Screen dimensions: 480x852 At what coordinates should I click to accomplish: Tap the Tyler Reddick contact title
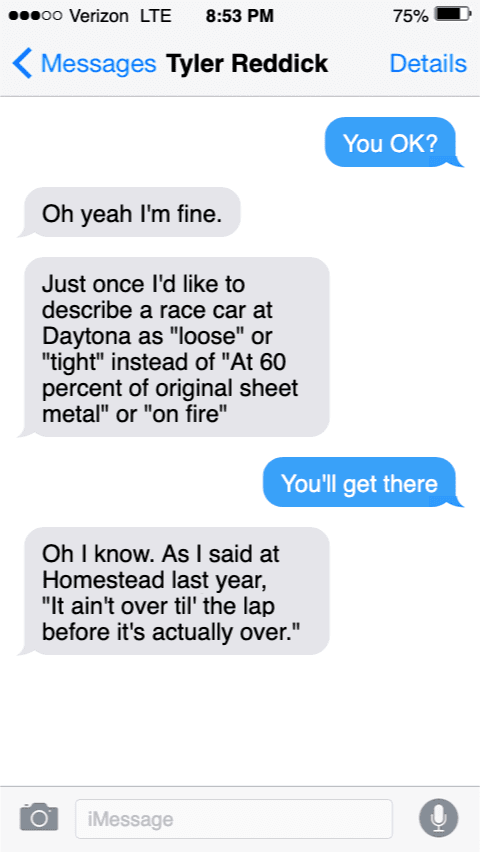point(247,64)
